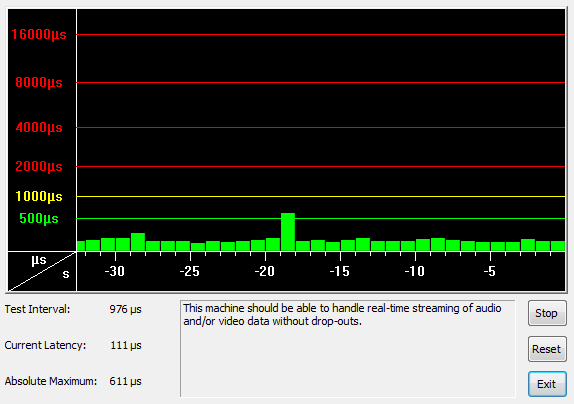Click the green 500µs label
This screenshot has height=404, width=574.
pos(39,218)
